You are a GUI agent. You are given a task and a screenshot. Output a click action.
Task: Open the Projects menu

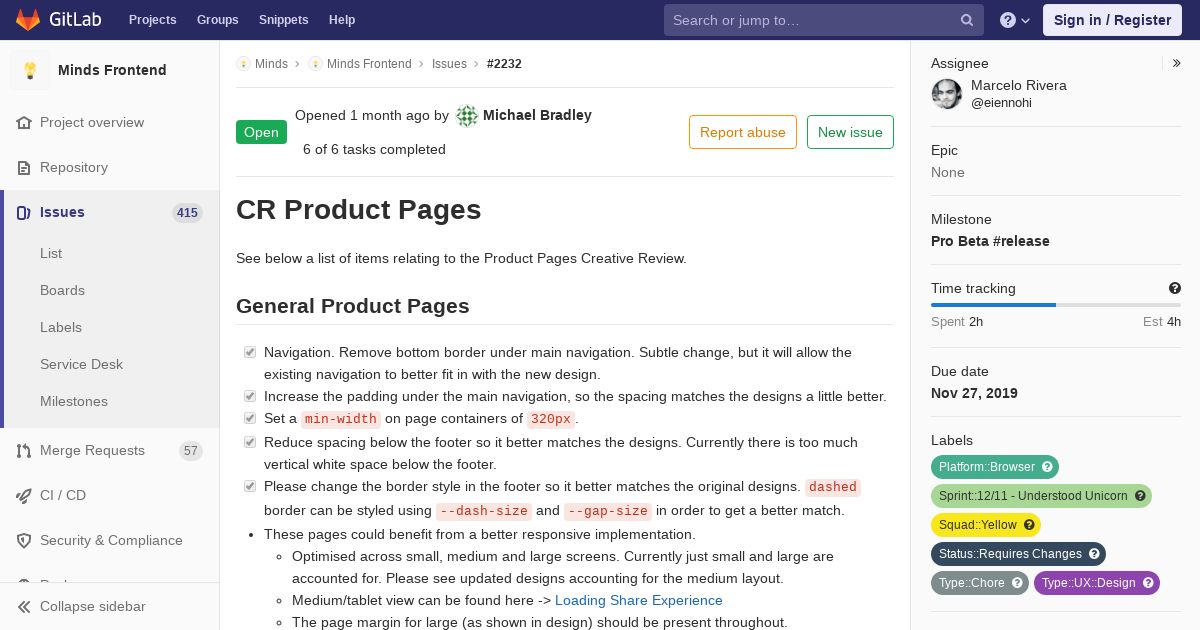153,20
